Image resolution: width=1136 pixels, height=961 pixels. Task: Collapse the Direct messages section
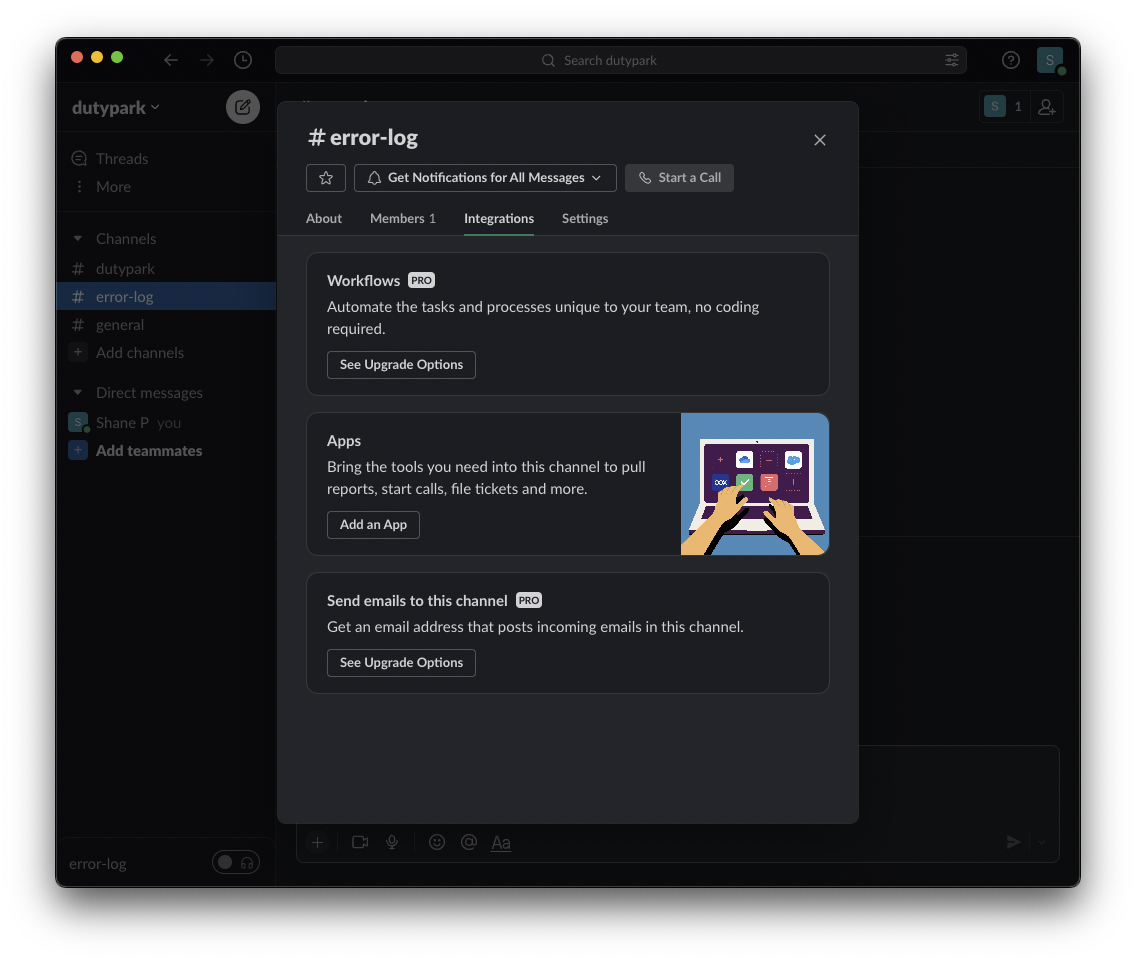(78, 393)
